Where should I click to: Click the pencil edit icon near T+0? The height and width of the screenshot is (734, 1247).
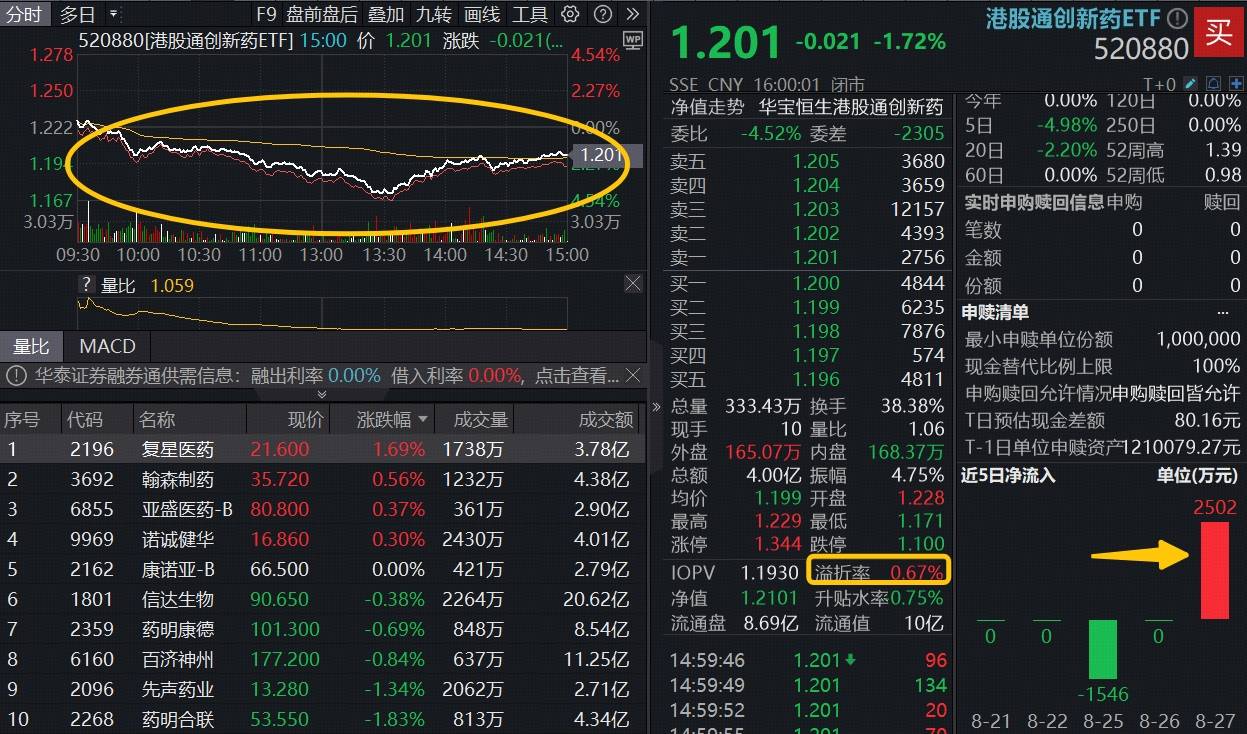[1190, 84]
